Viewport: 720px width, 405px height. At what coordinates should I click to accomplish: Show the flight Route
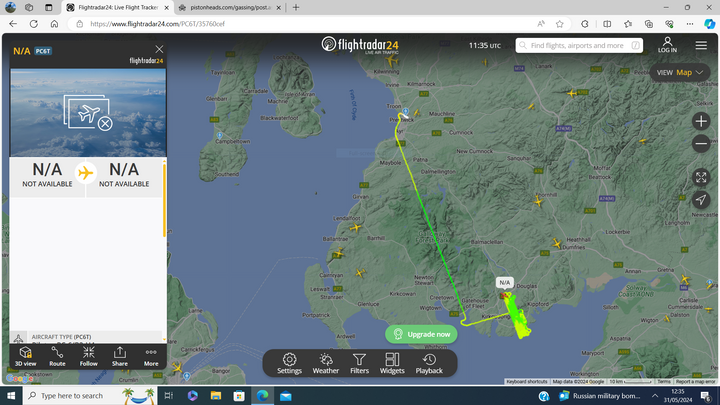57,356
